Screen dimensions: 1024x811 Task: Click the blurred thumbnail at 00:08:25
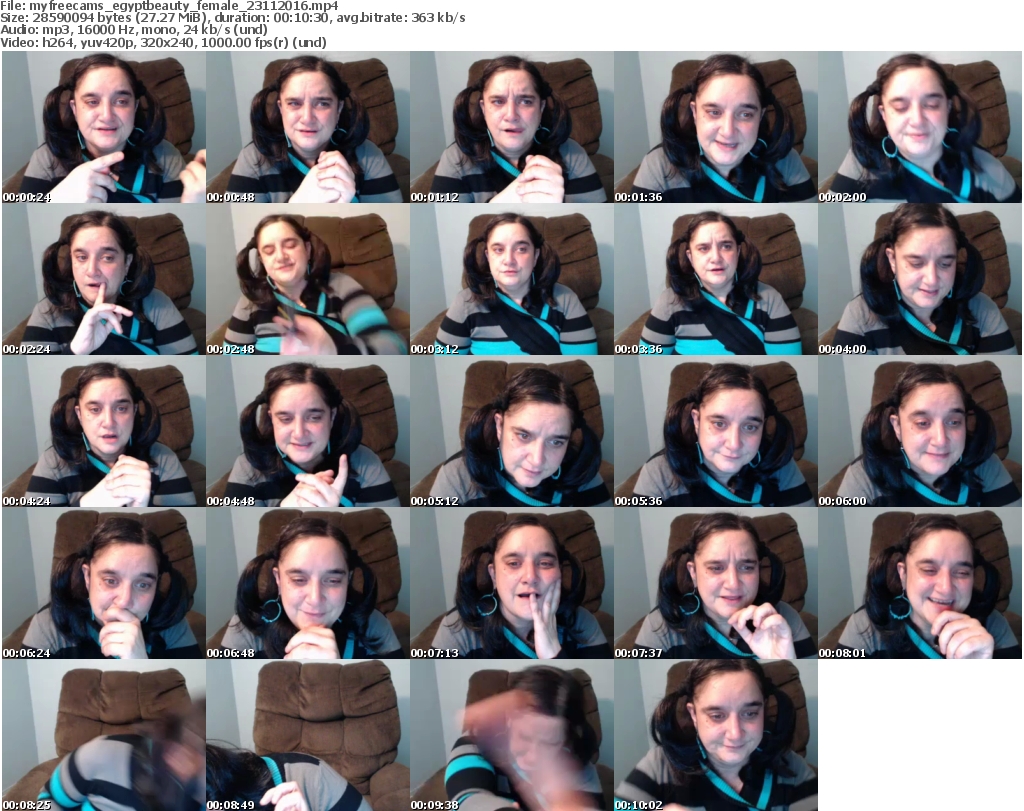pyautogui.click(x=104, y=735)
